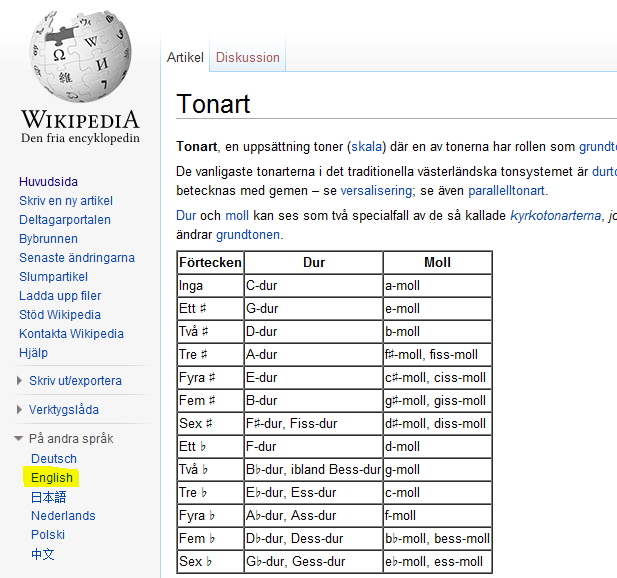Expand the Skriv ut/exportera section
Screen dimensions: 617x578
pos(75,381)
